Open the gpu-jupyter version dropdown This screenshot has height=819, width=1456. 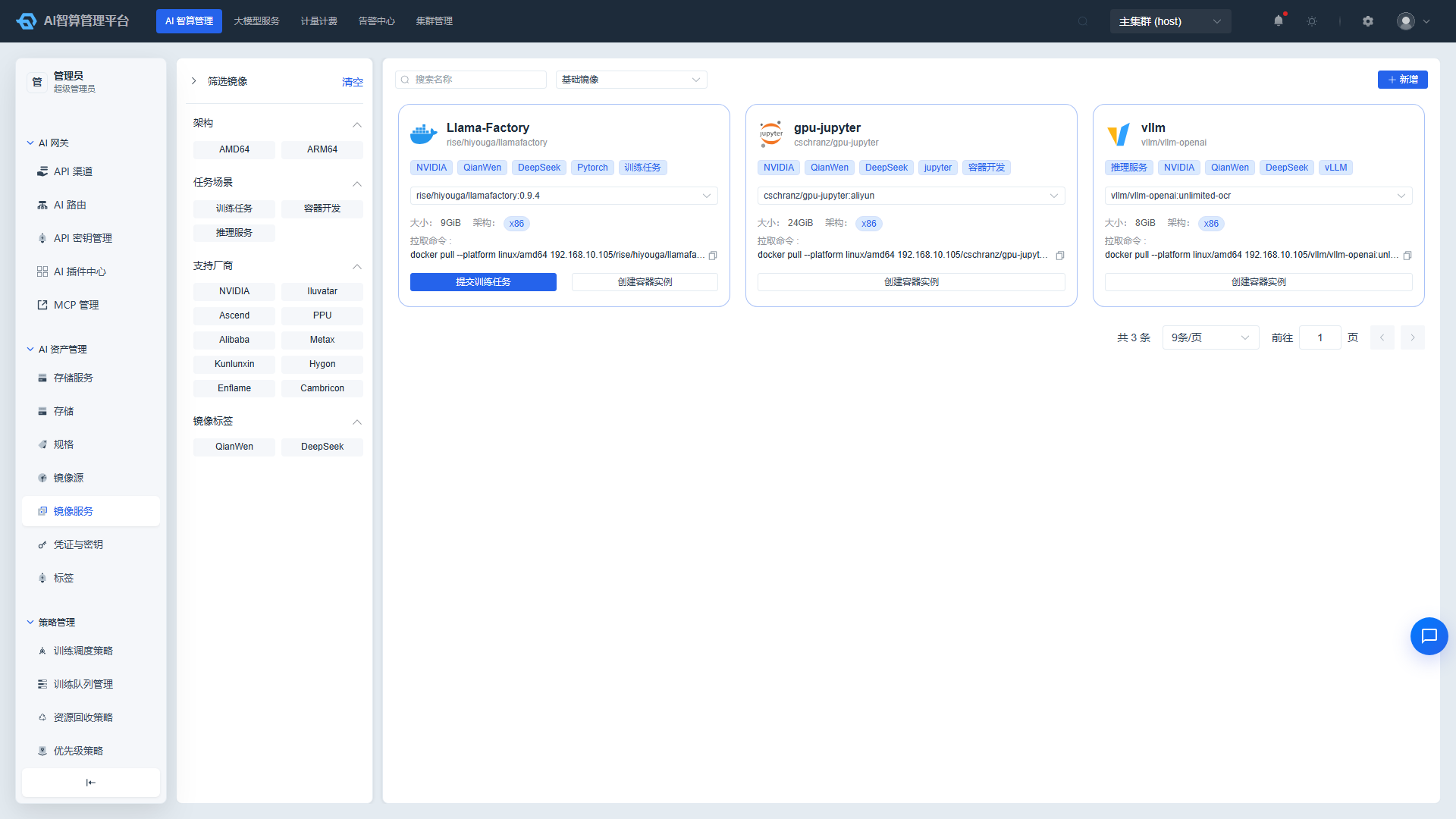[x=912, y=196]
